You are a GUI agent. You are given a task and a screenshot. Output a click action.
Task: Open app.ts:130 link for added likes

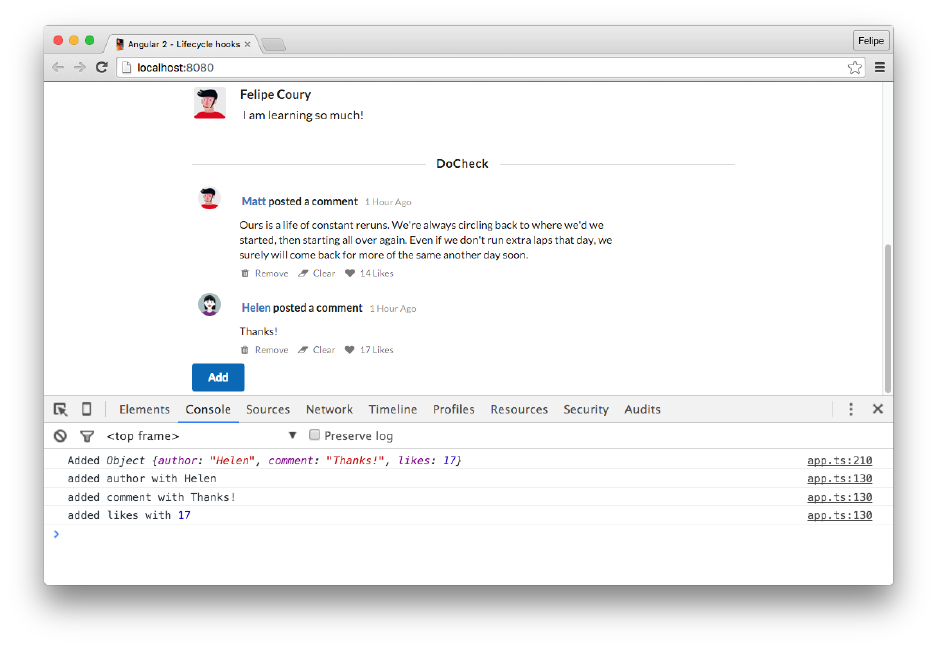(840, 515)
